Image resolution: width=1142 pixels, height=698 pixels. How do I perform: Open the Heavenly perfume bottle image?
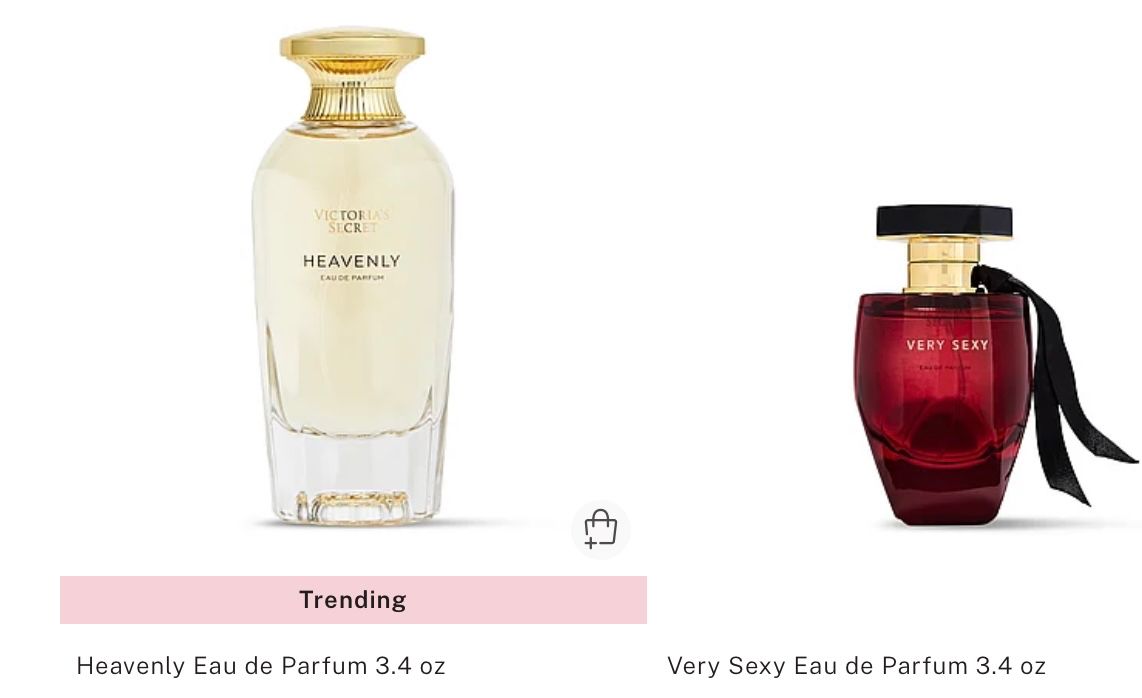[353, 276]
